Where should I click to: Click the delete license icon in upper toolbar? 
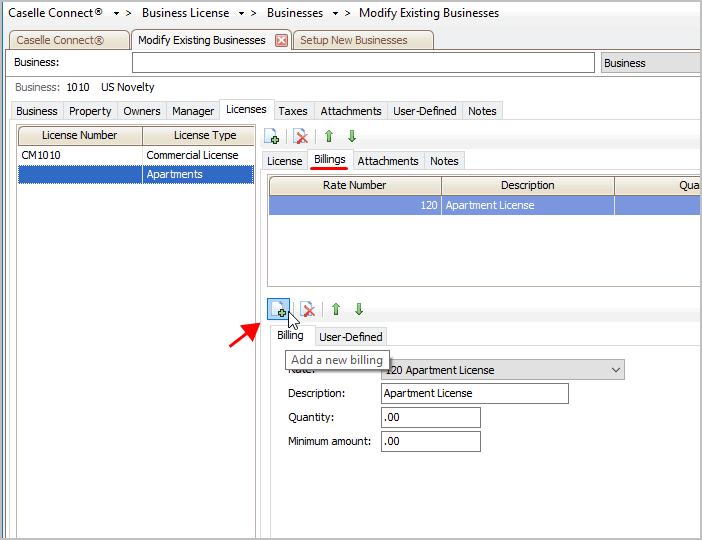tap(301, 136)
